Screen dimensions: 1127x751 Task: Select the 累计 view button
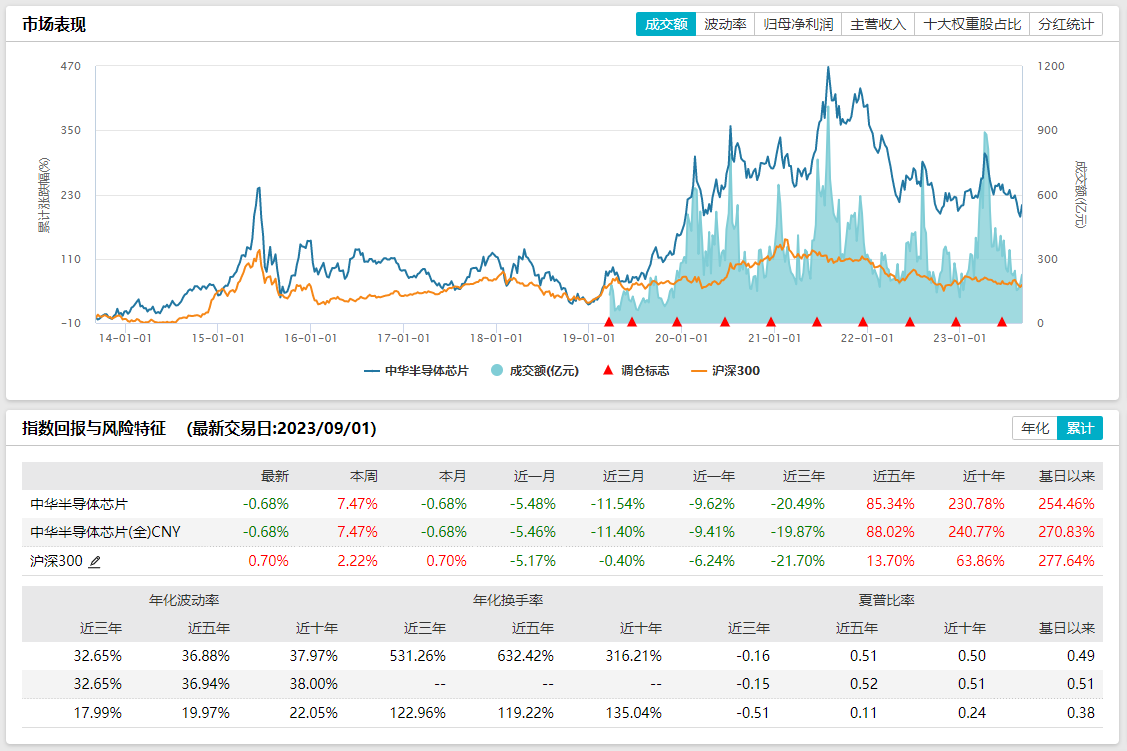pos(1080,428)
